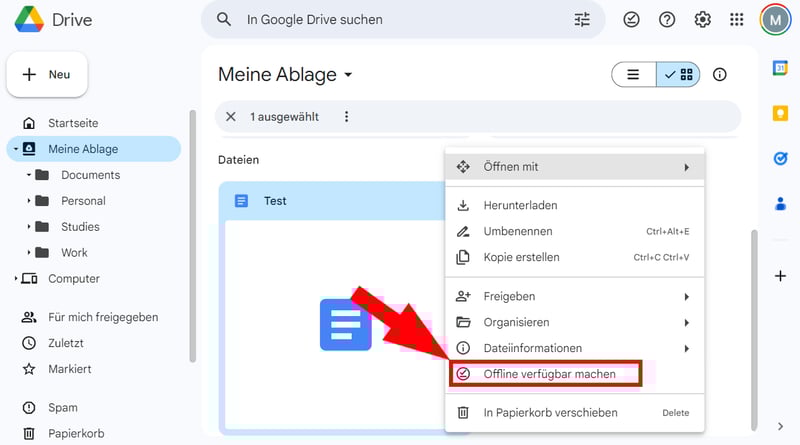Open Settings gear icon

point(702,20)
